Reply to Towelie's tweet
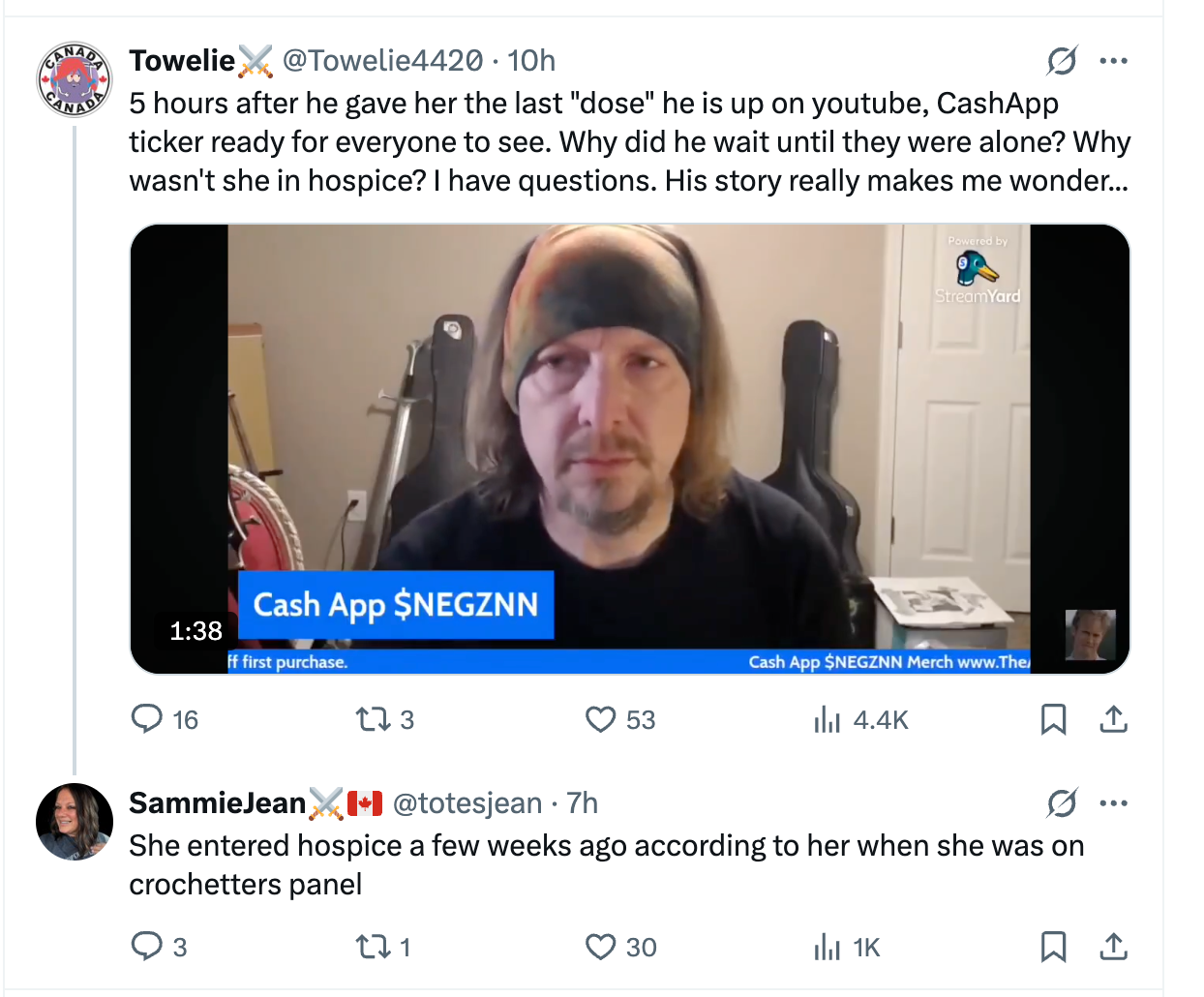Screen dimensions: 1204x997 [x=147, y=719]
